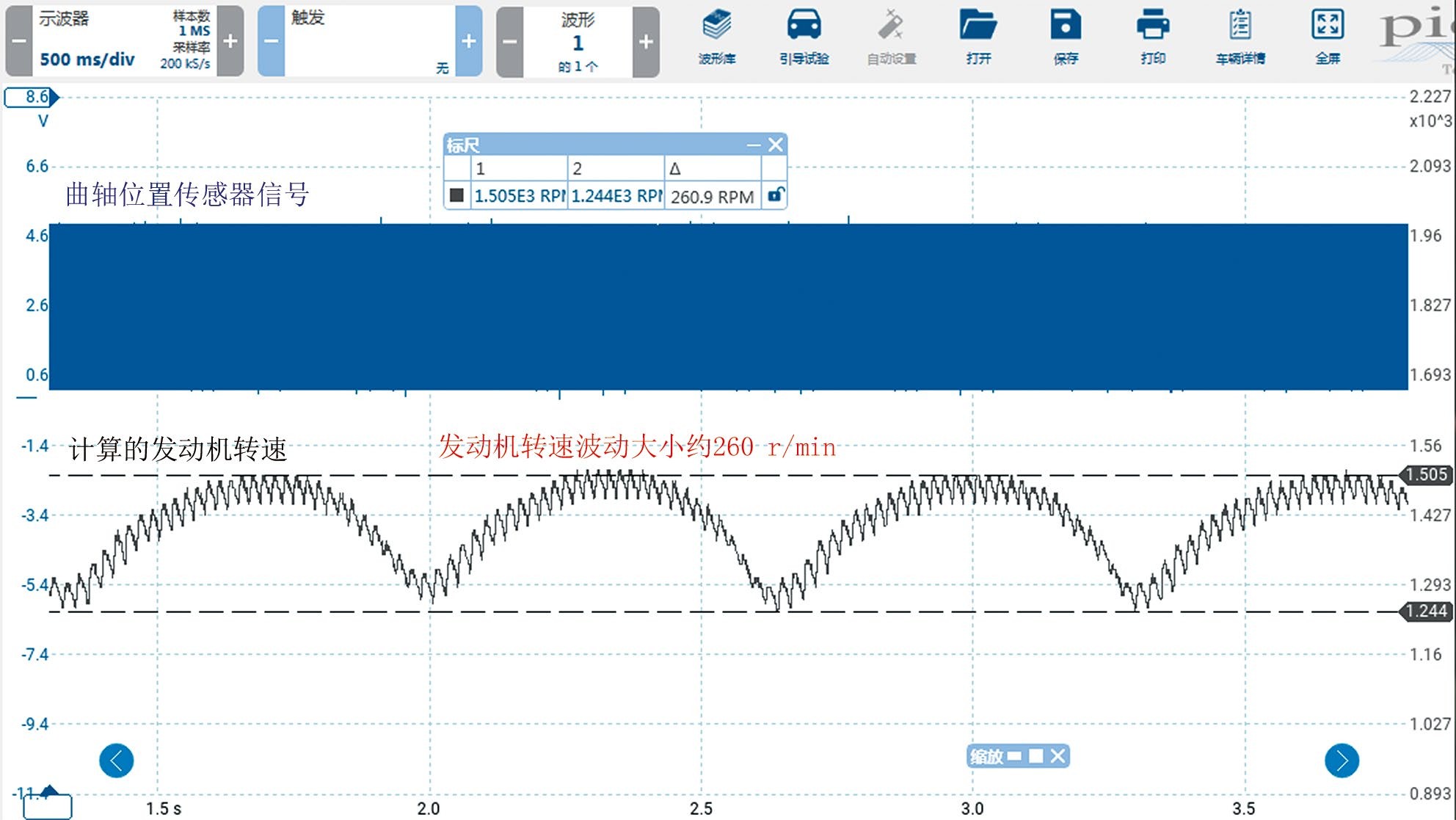Collapse the 标尺 ruler panel with the minus
The width and height of the screenshot is (1456, 820).
[752, 145]
